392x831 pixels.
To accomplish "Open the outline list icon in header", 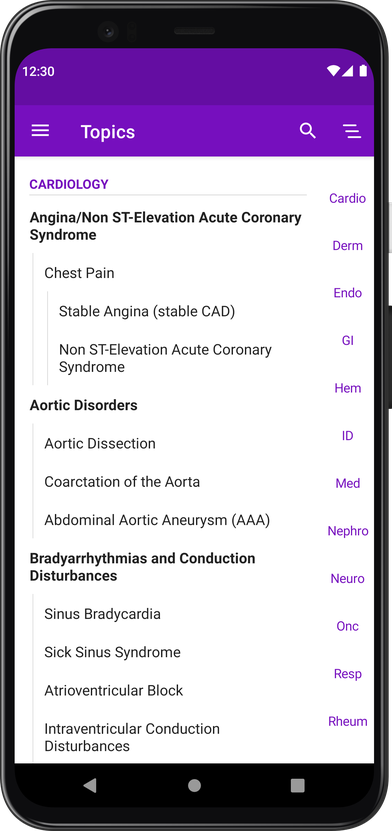I will coord(352,131).
